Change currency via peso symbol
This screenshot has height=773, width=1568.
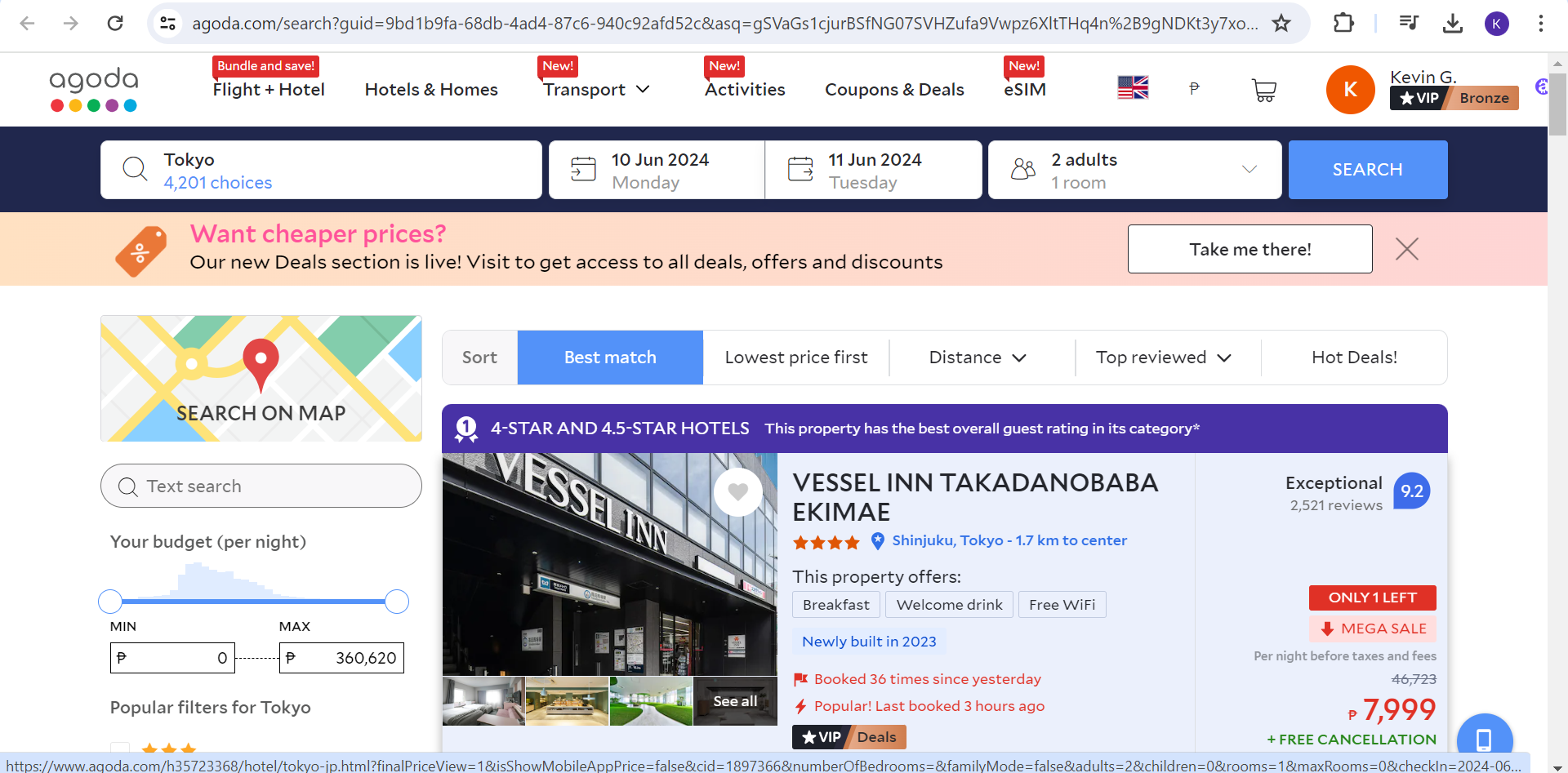[x=1194, y=88]
